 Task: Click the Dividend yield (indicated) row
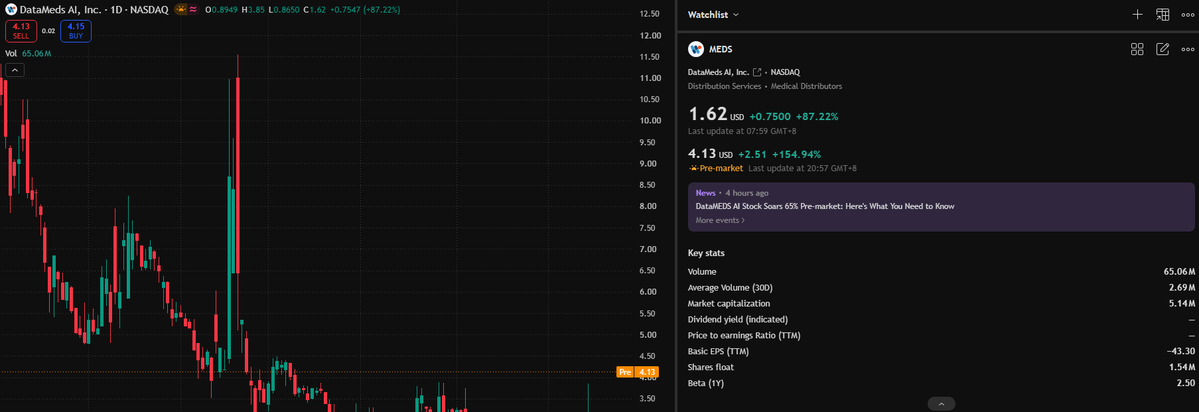(x=941, y=320)
